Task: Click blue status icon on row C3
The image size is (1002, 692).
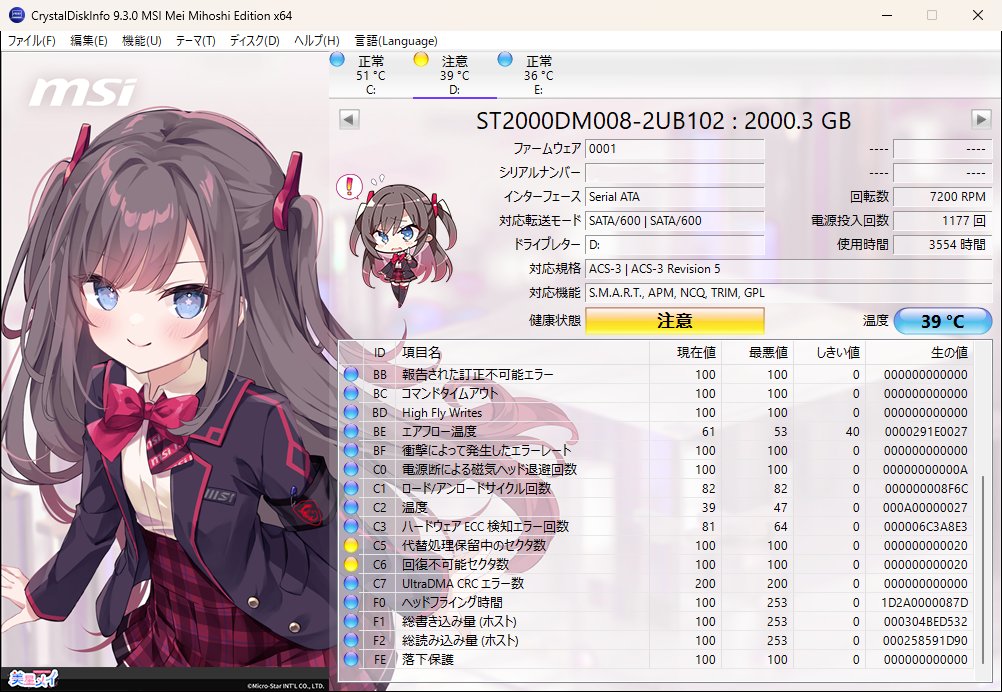Action: (x=351, y=527)
